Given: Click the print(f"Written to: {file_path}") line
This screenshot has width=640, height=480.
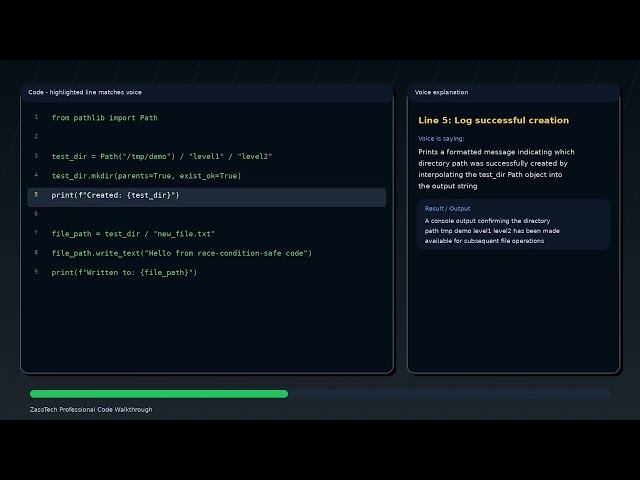Looking at the screenshot, I should coord(124,272).
